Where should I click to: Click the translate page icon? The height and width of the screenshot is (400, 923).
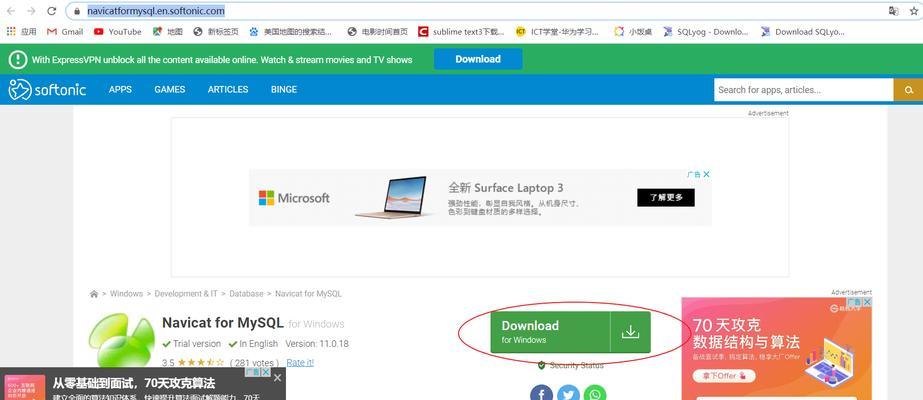tap(894, 11)
